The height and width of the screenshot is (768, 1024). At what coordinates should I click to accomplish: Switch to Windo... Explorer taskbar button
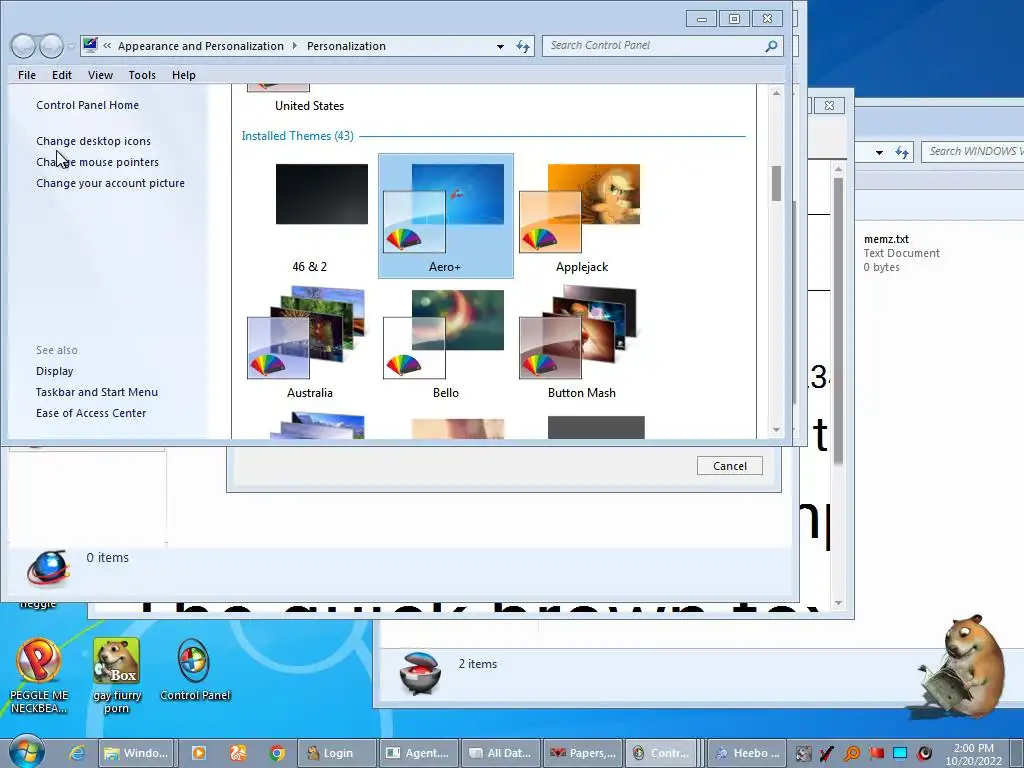click(x=136, y=753)
